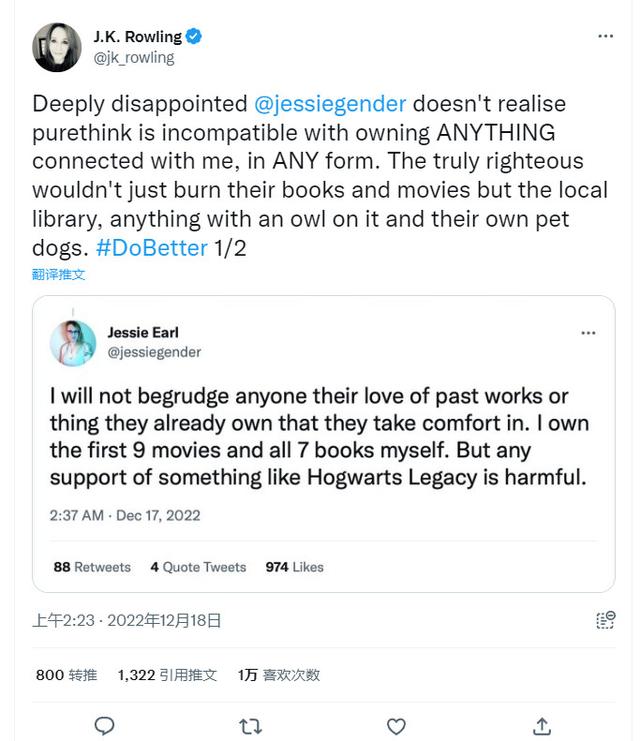Open J.K. Rowling's profile avatar
The width and height of the screenshot is (640, 741).
point(57,47)
